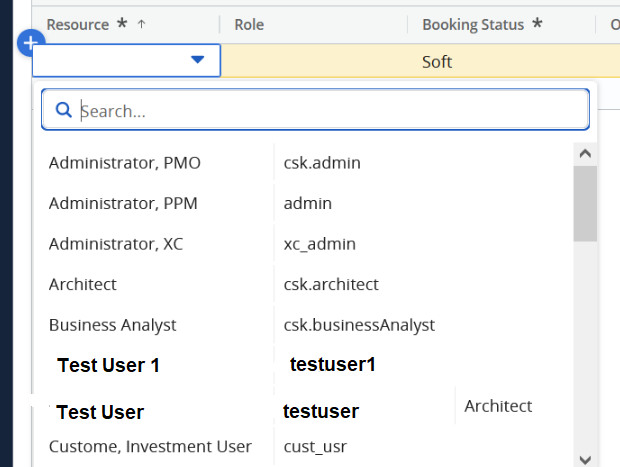Click the Role column header

coord(248,24)
